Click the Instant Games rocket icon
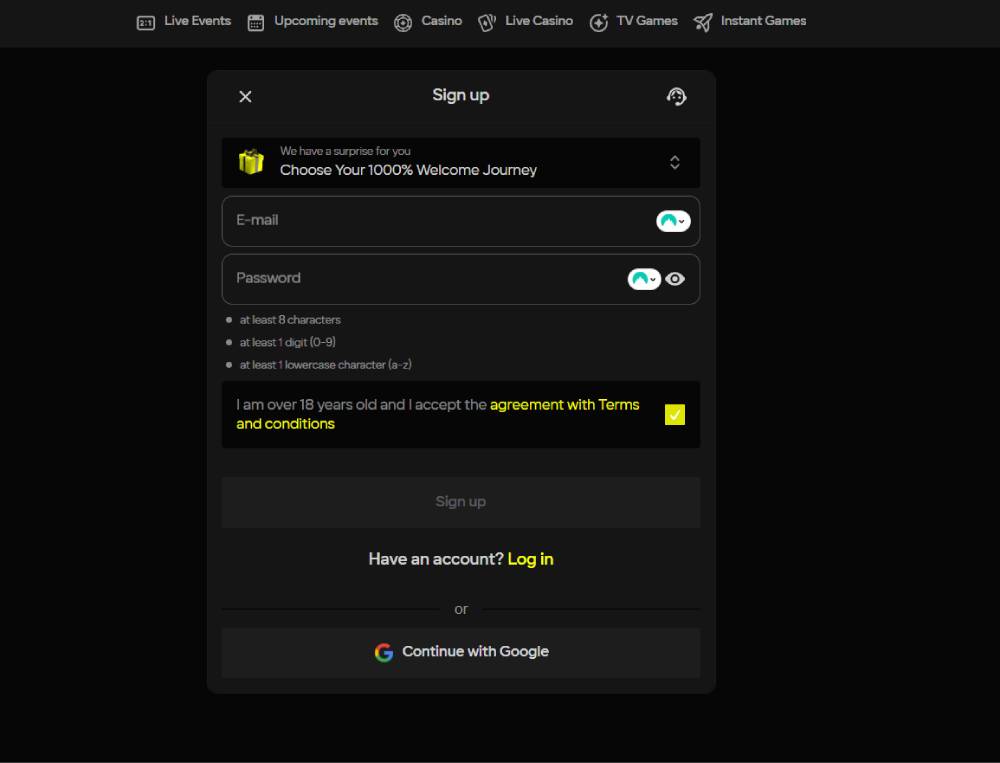 (x=703, y=22)
